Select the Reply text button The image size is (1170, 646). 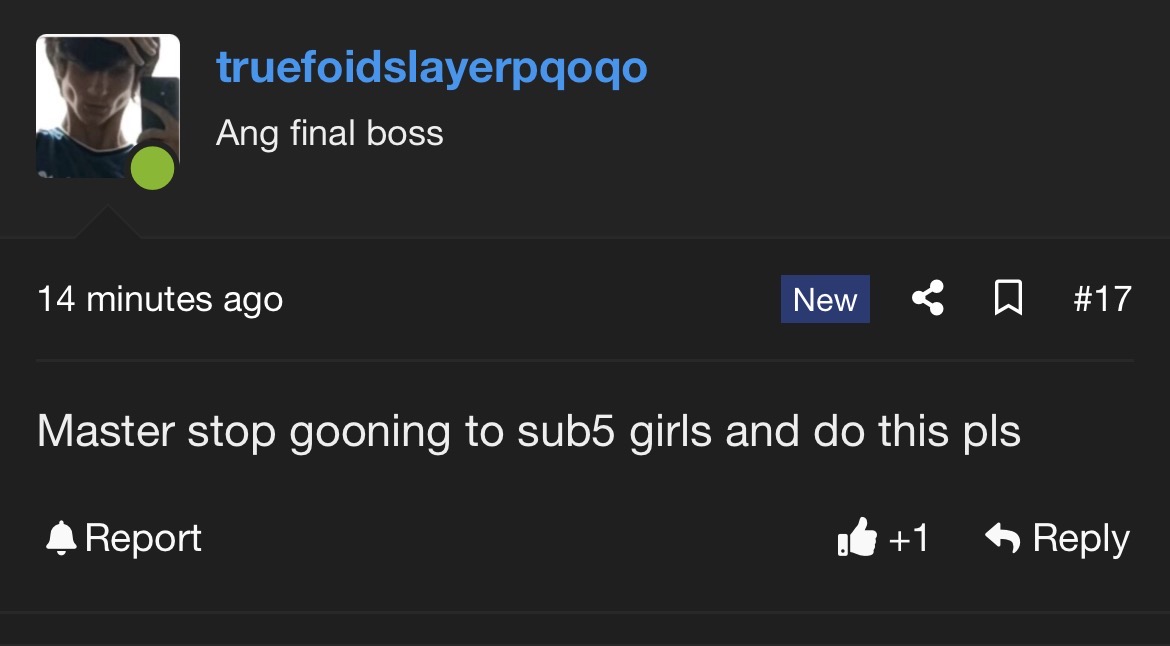pyautogui.click(x=1080, y=539)
